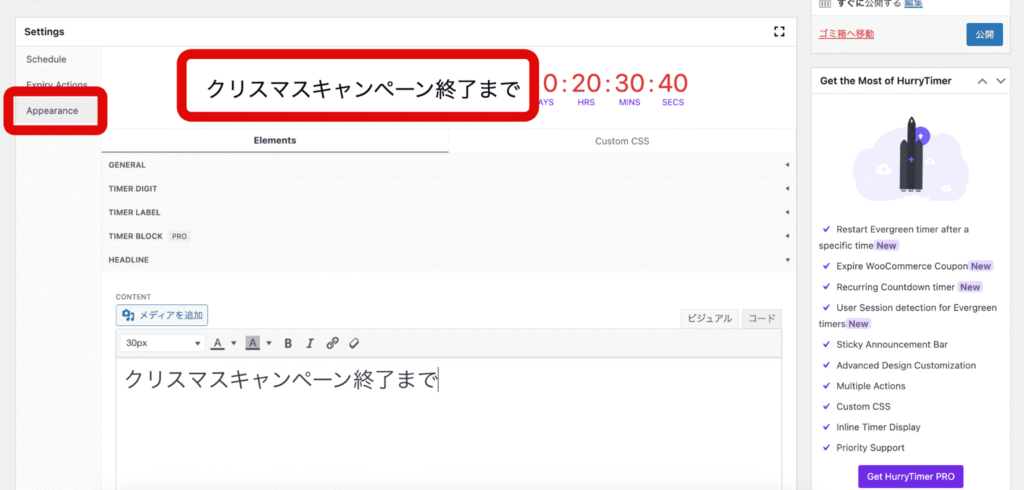Expand the GENERAL section

coord(449,165)
